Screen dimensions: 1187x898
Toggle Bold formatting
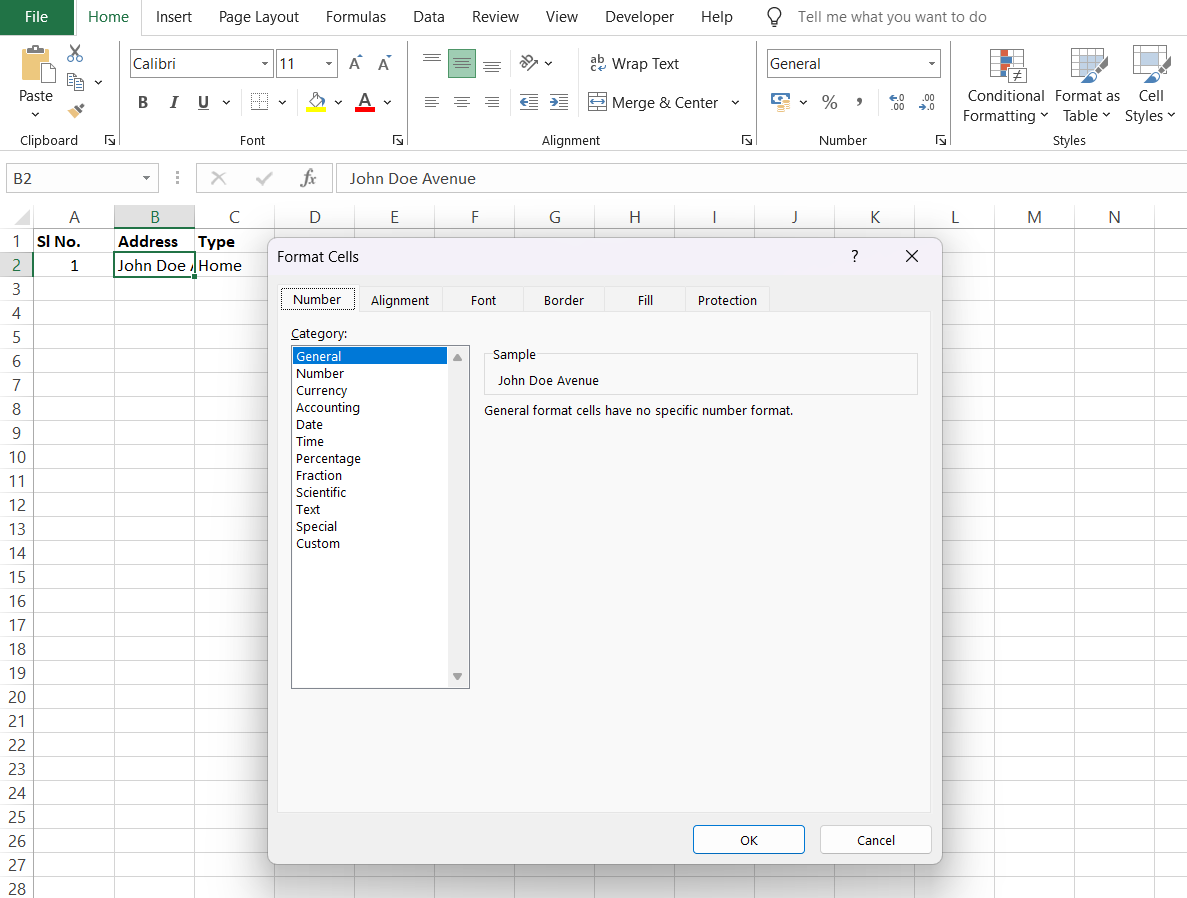[142, 102]
